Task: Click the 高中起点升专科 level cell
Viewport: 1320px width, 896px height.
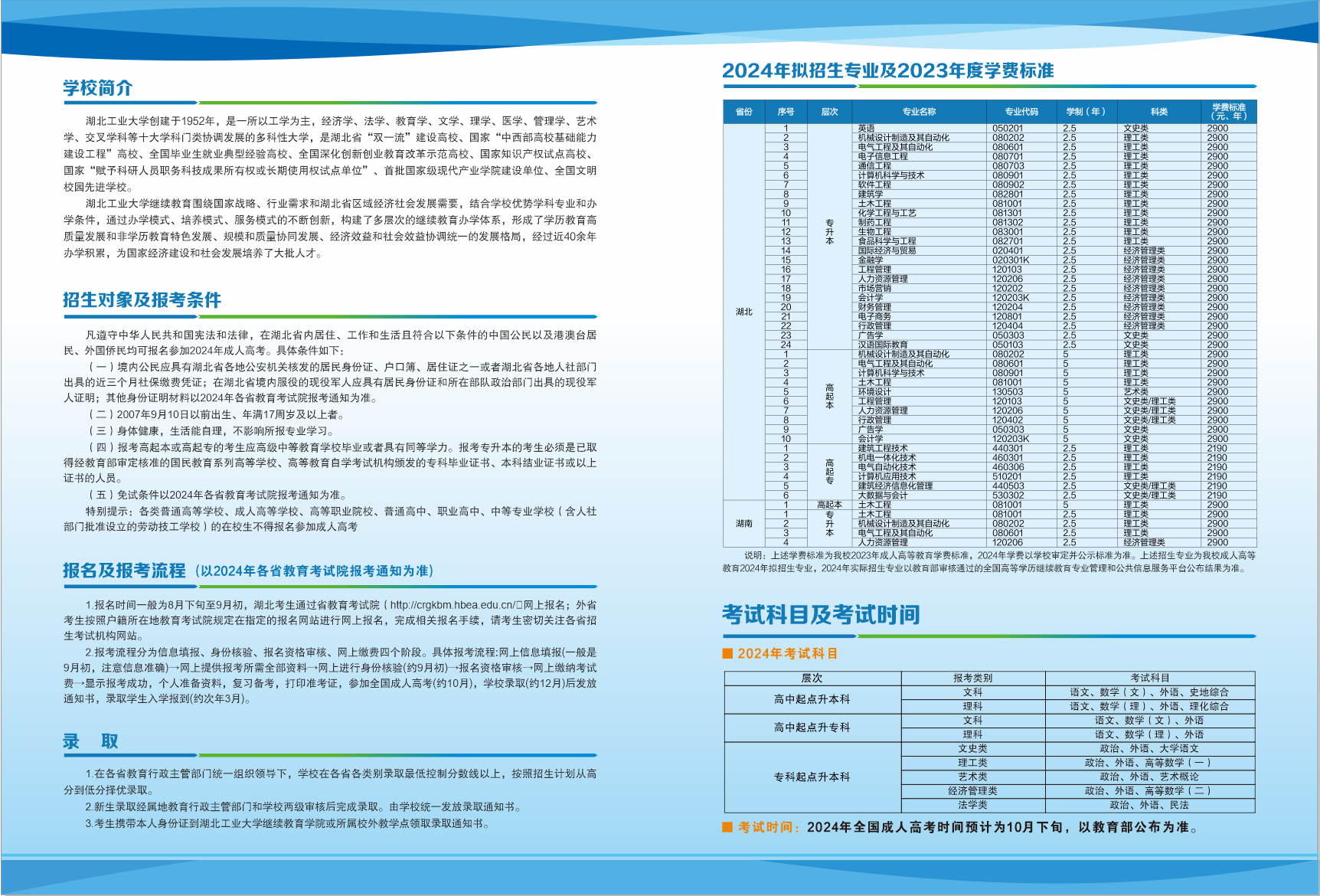Action: coord(812,728)
